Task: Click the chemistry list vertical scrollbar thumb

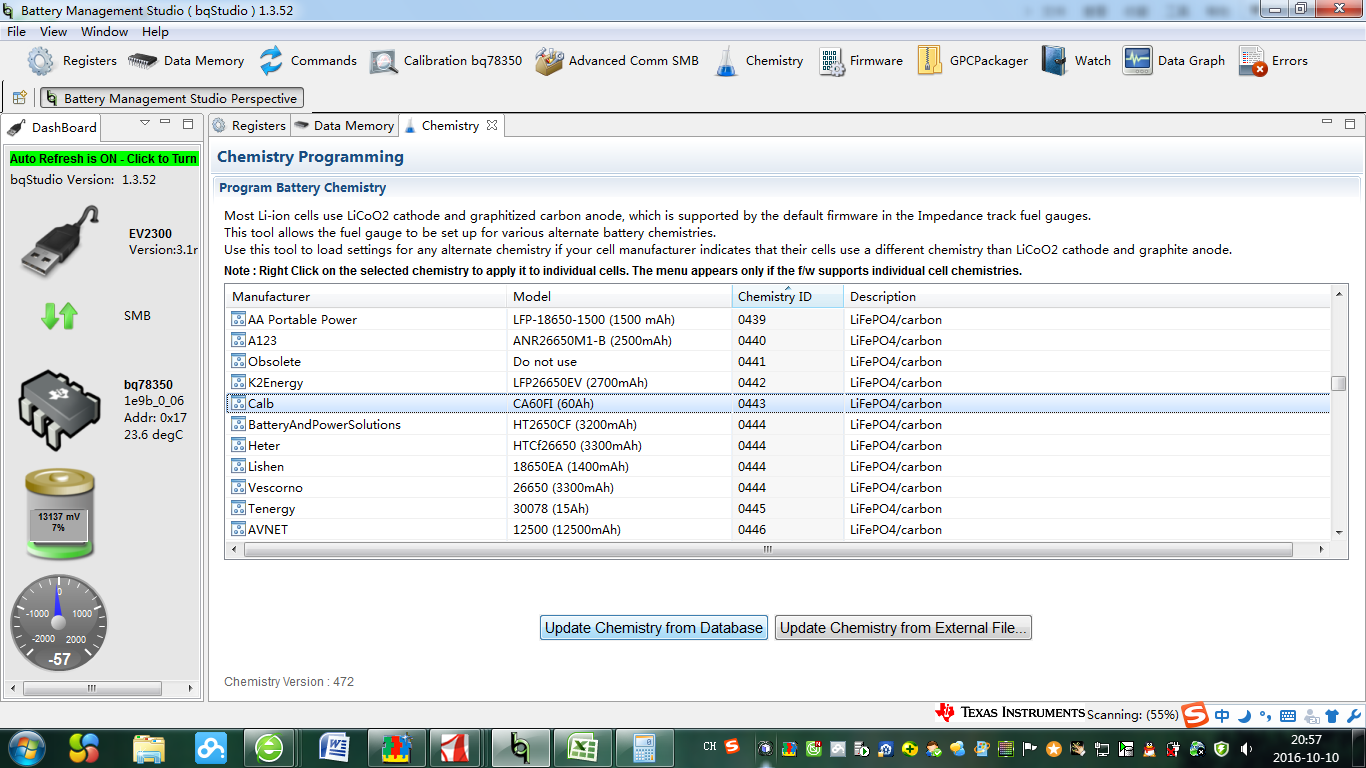Action: coord(1338,384)
